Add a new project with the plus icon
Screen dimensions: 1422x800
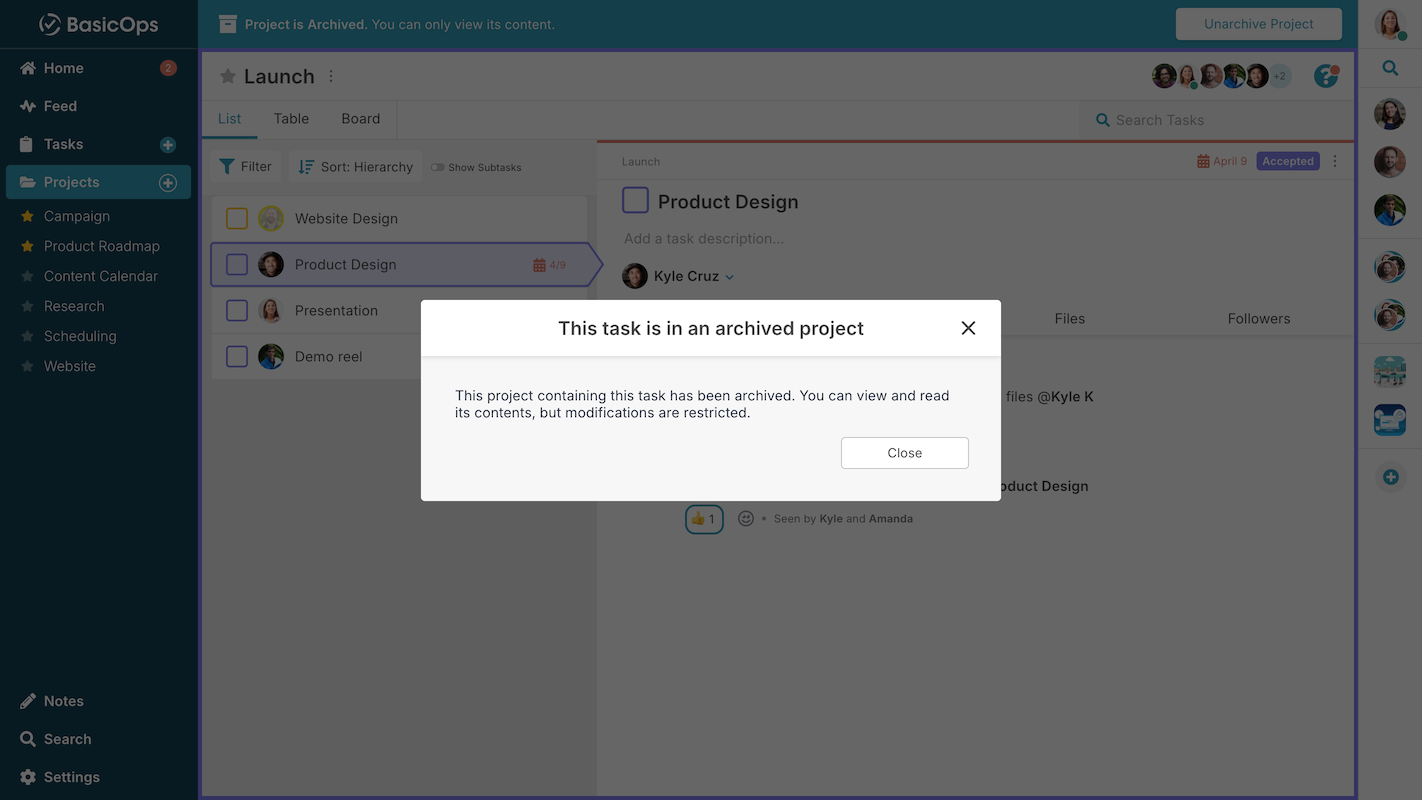pos(168,182)
